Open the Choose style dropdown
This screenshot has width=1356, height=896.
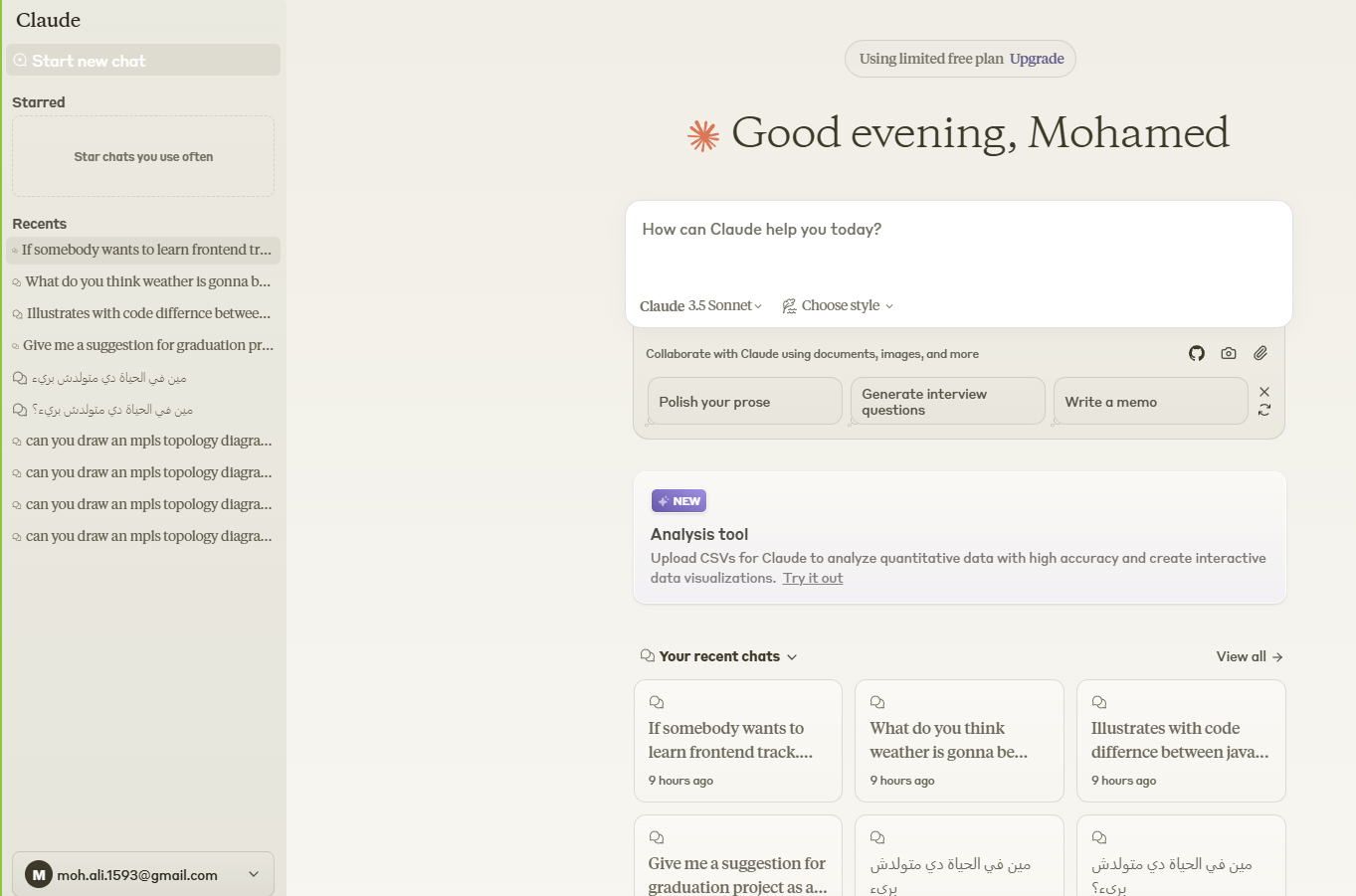[x=838, y=306]
